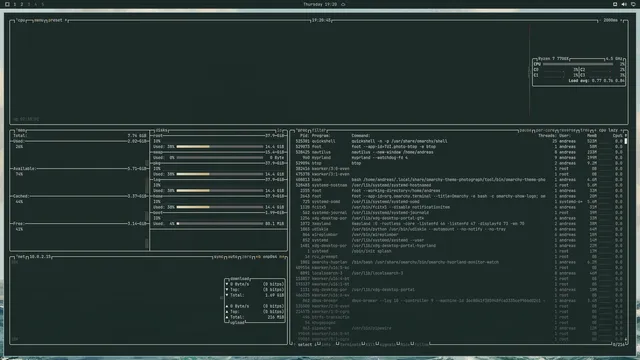
Task: Click the Command column header
Action: point(361,136)
